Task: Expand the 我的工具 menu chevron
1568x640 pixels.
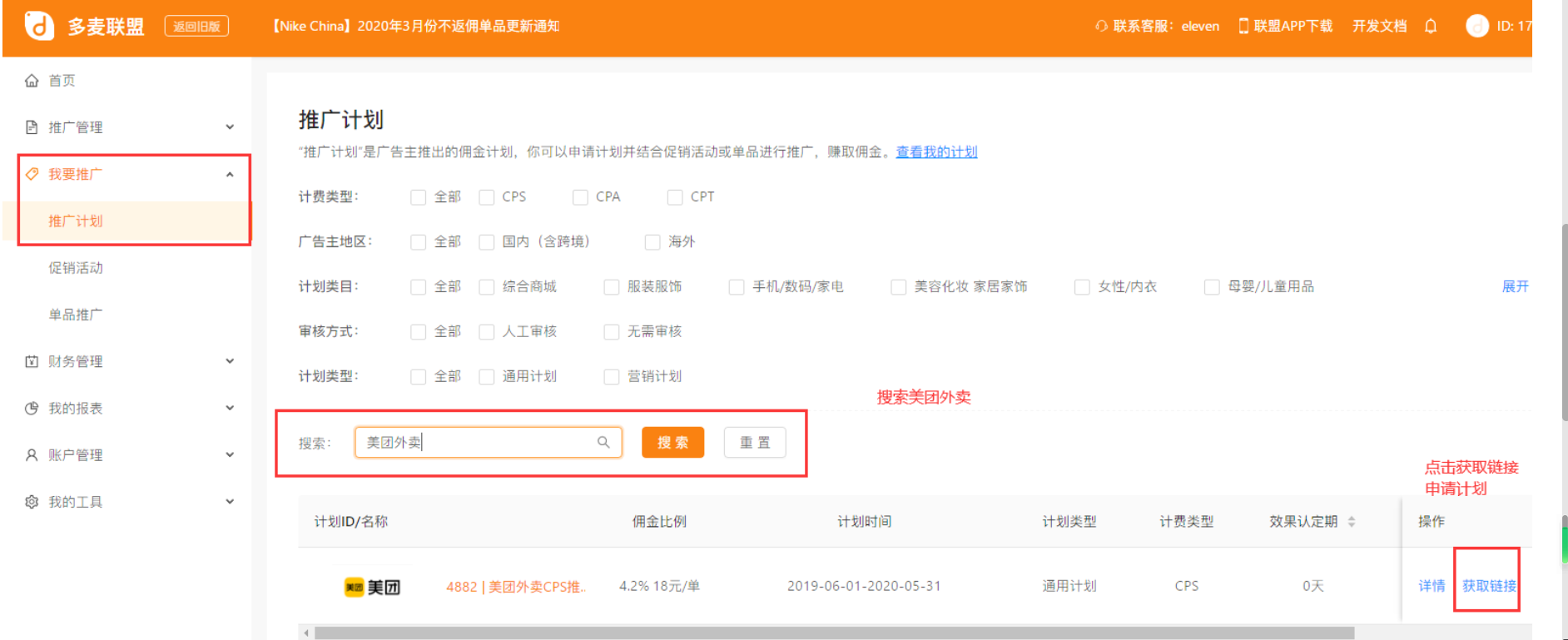Action: (x=230, y=502)
